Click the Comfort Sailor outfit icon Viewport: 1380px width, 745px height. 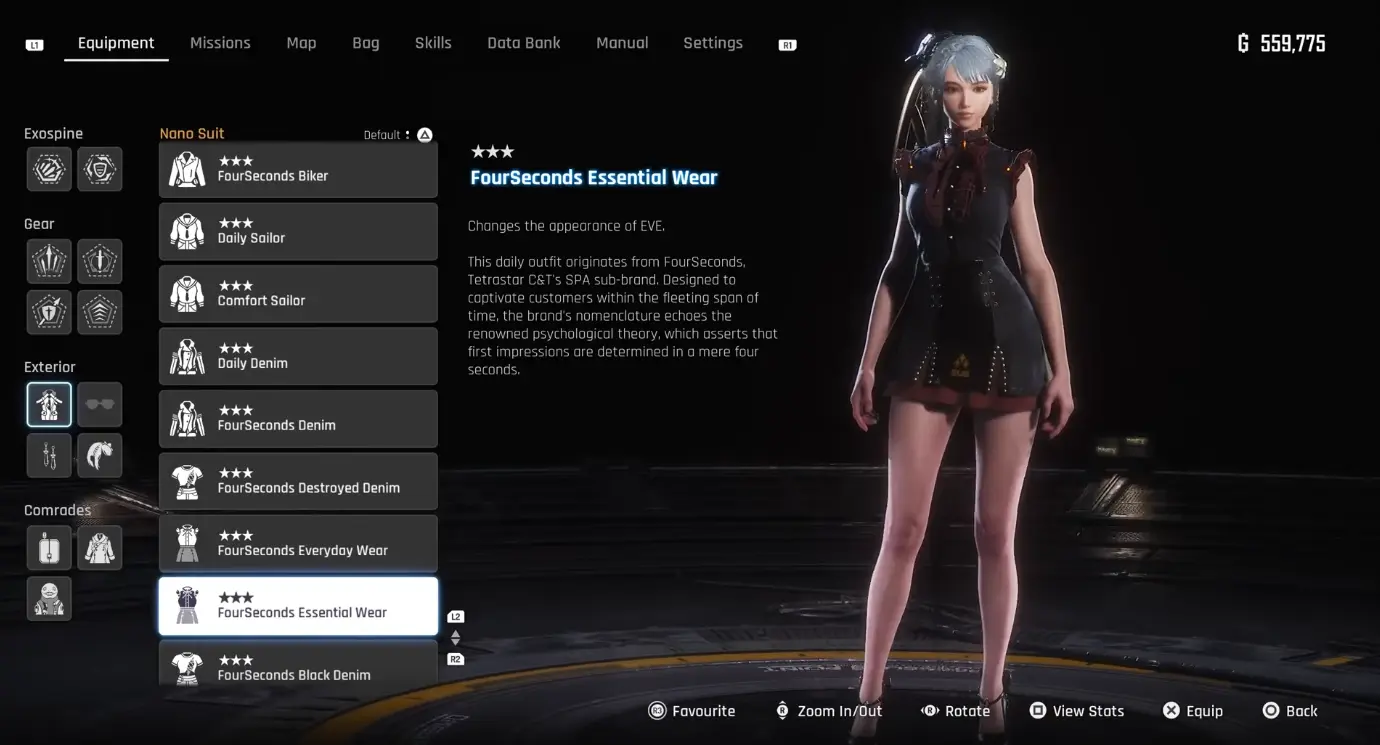[x=187, y=294]
